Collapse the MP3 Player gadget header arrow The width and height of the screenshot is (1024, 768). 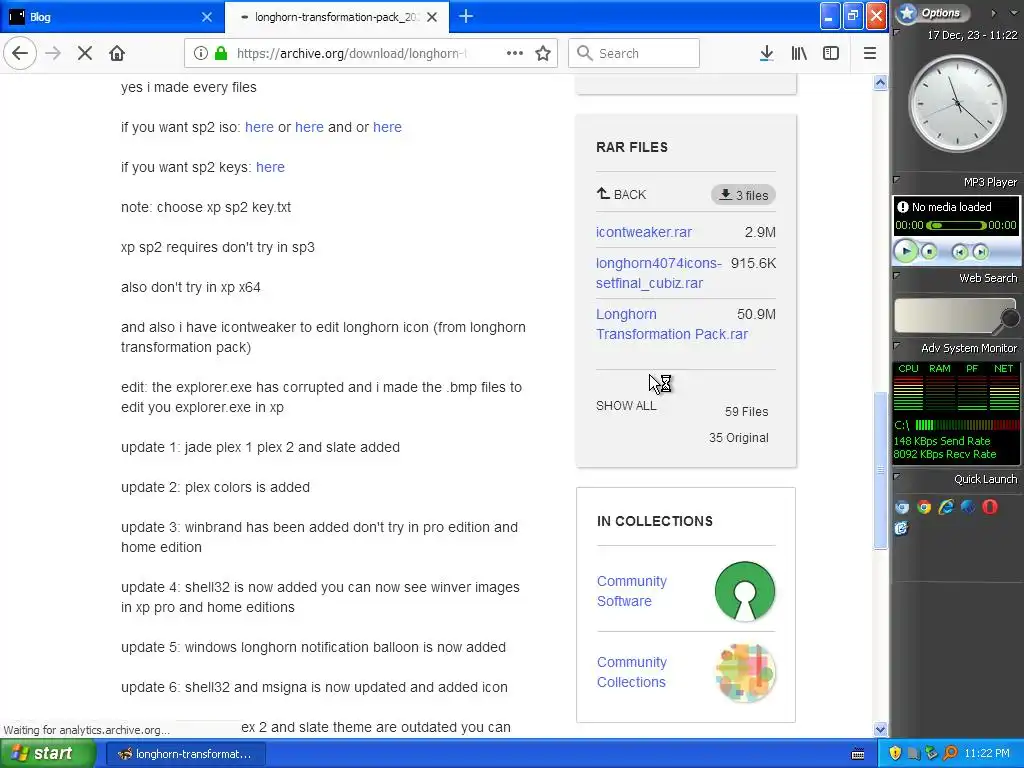coord(897,179)
